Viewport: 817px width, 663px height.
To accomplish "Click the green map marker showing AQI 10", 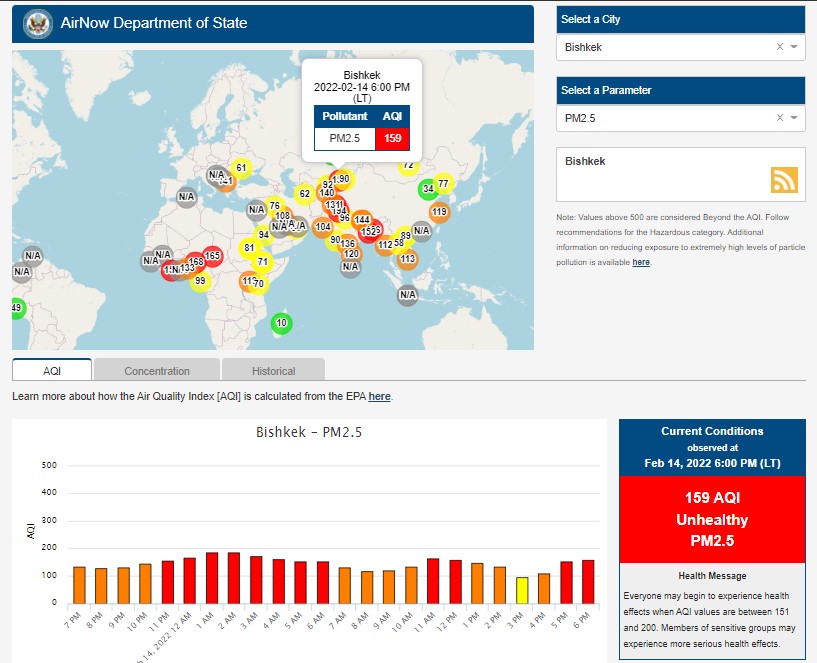I will click(282, 322).
